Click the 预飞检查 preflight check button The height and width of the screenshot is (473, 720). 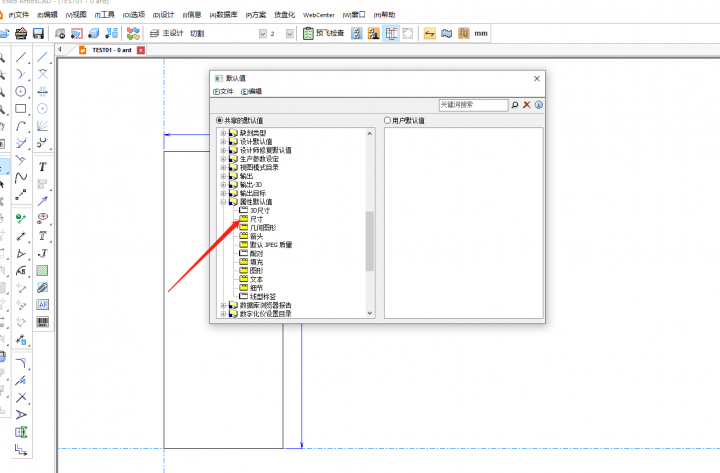tap(323, 34)
